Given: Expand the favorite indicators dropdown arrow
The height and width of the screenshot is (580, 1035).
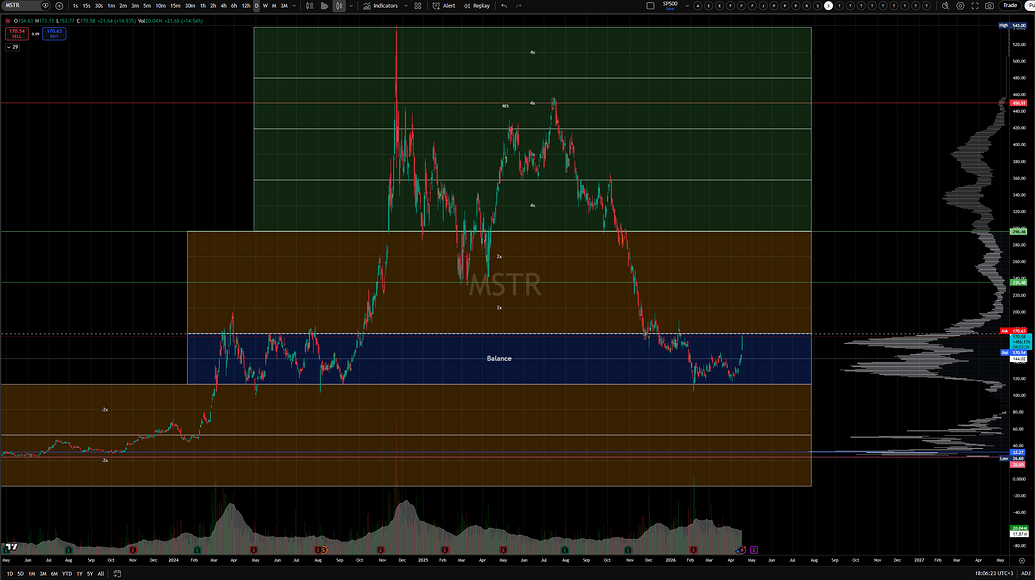Looking at the screenshot, I should point(406,5).
